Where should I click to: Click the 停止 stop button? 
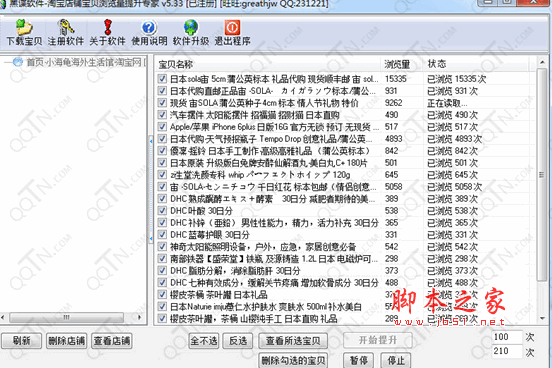point(396,361)
